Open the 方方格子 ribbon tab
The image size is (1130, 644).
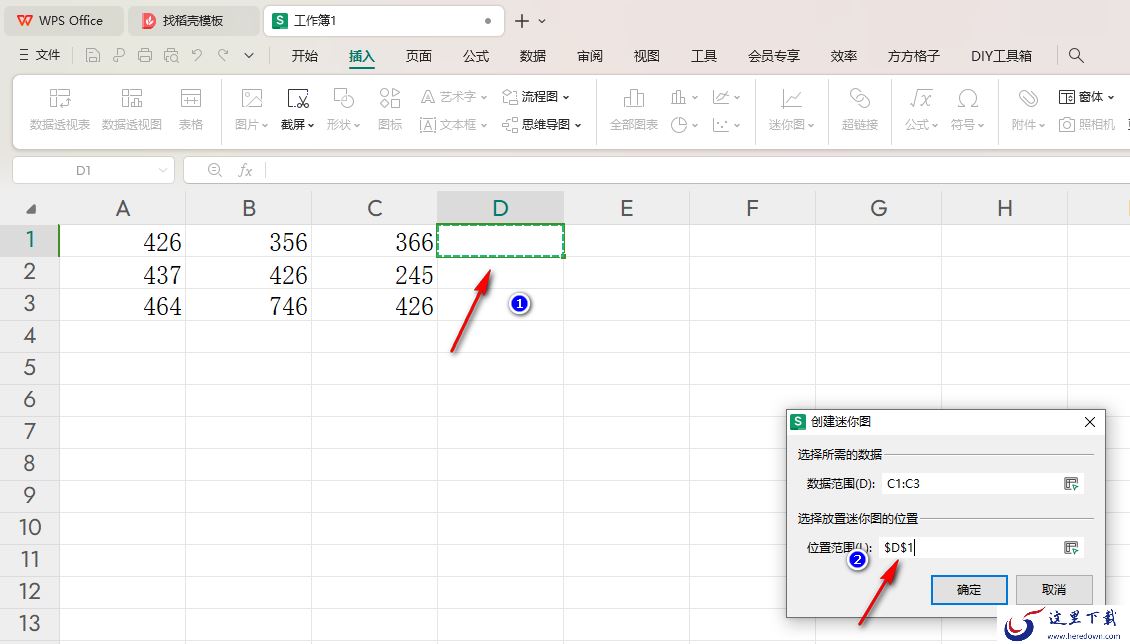click(914, 56)
